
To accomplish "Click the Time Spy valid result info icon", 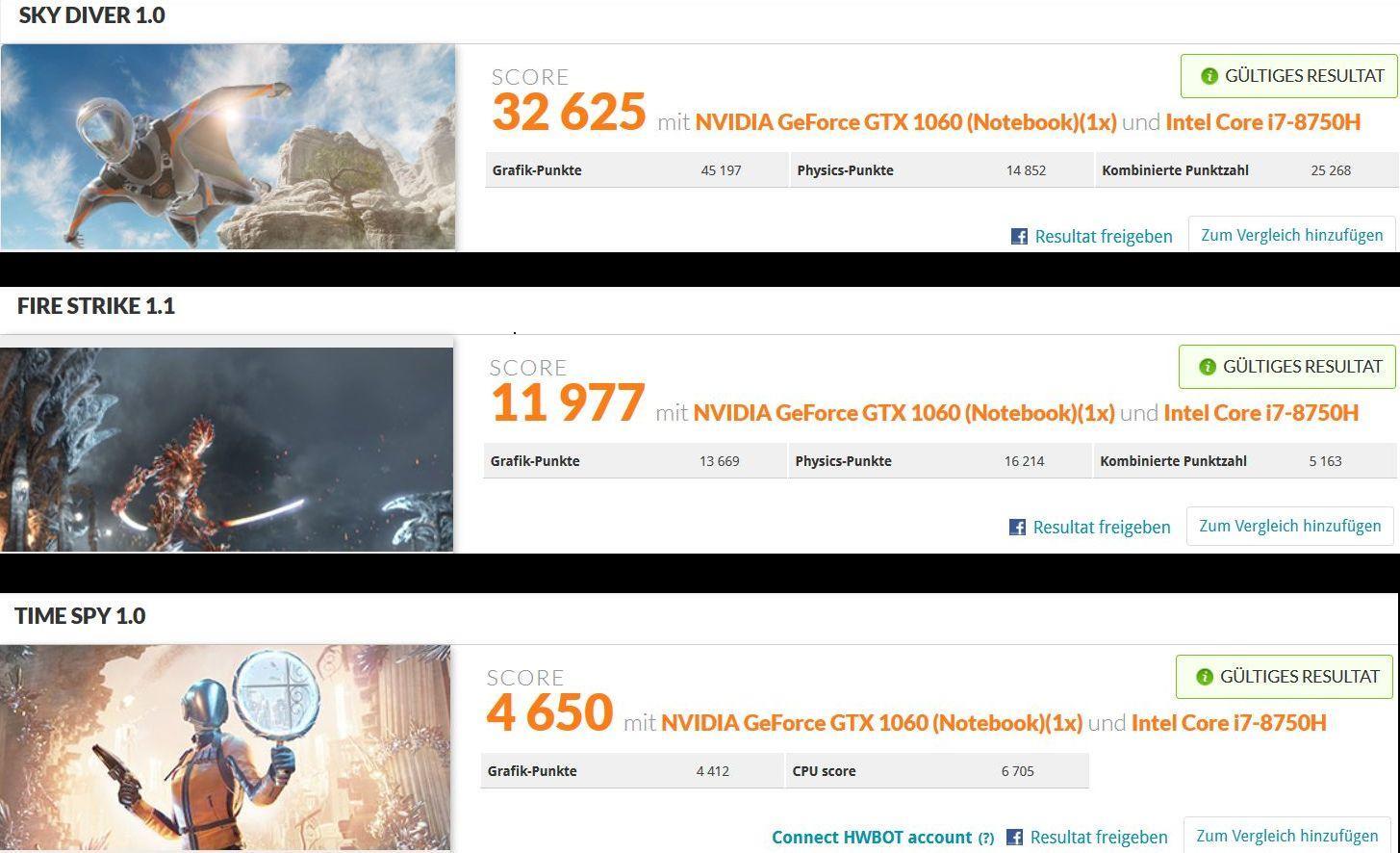I will point(1205,677).
